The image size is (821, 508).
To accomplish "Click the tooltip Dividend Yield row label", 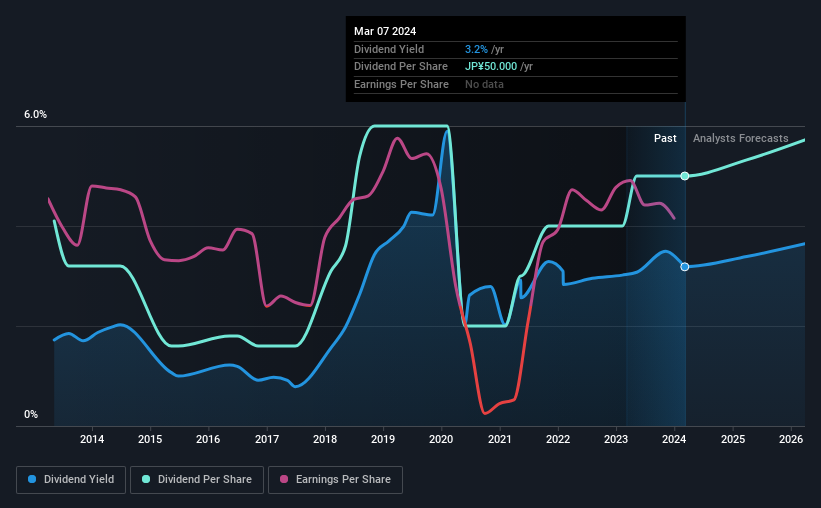I will [389, 49].
